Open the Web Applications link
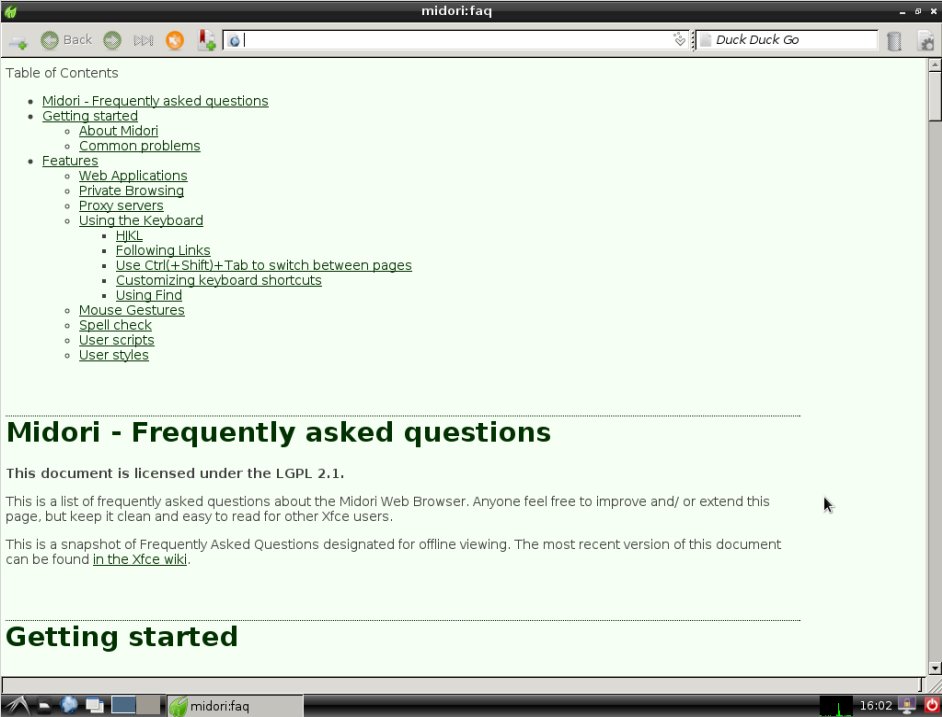The height and width of the screenshot is (717, 942). click(x=133, y=175)
